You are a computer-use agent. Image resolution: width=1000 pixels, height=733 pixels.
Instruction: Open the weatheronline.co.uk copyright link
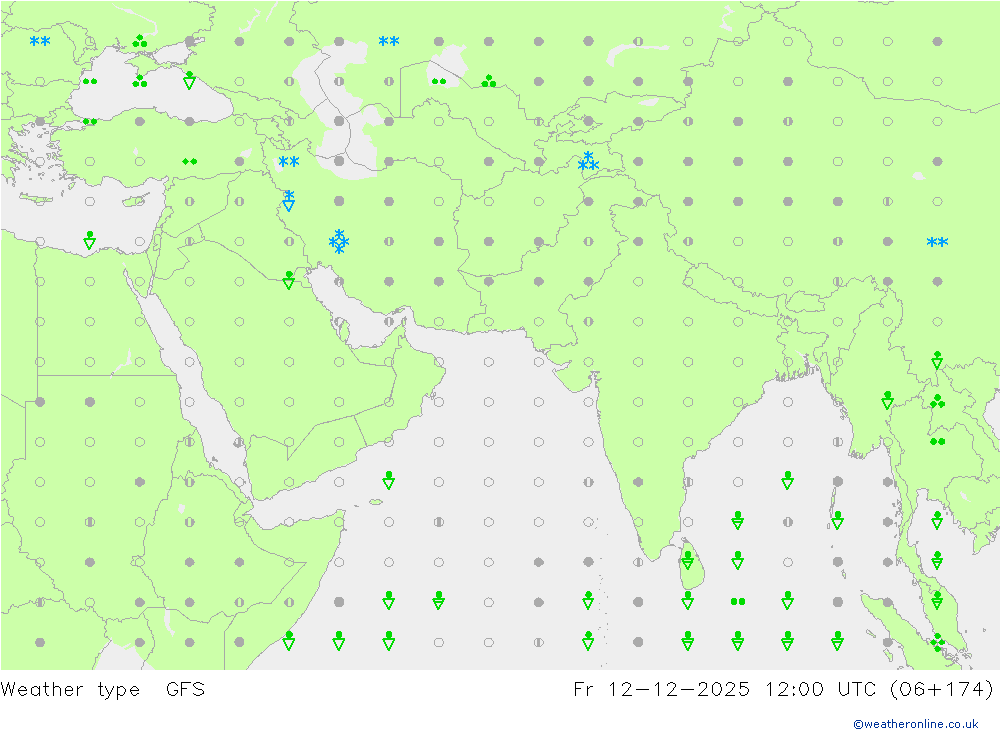pos(916,724)
